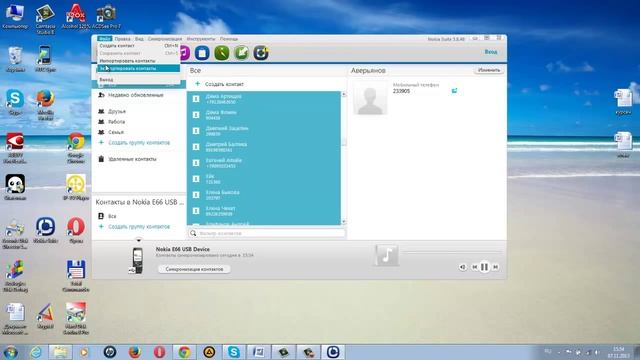Click Создать контакт plus link in list
Viewport: 640px width, 360px height.
coord(224,84)
